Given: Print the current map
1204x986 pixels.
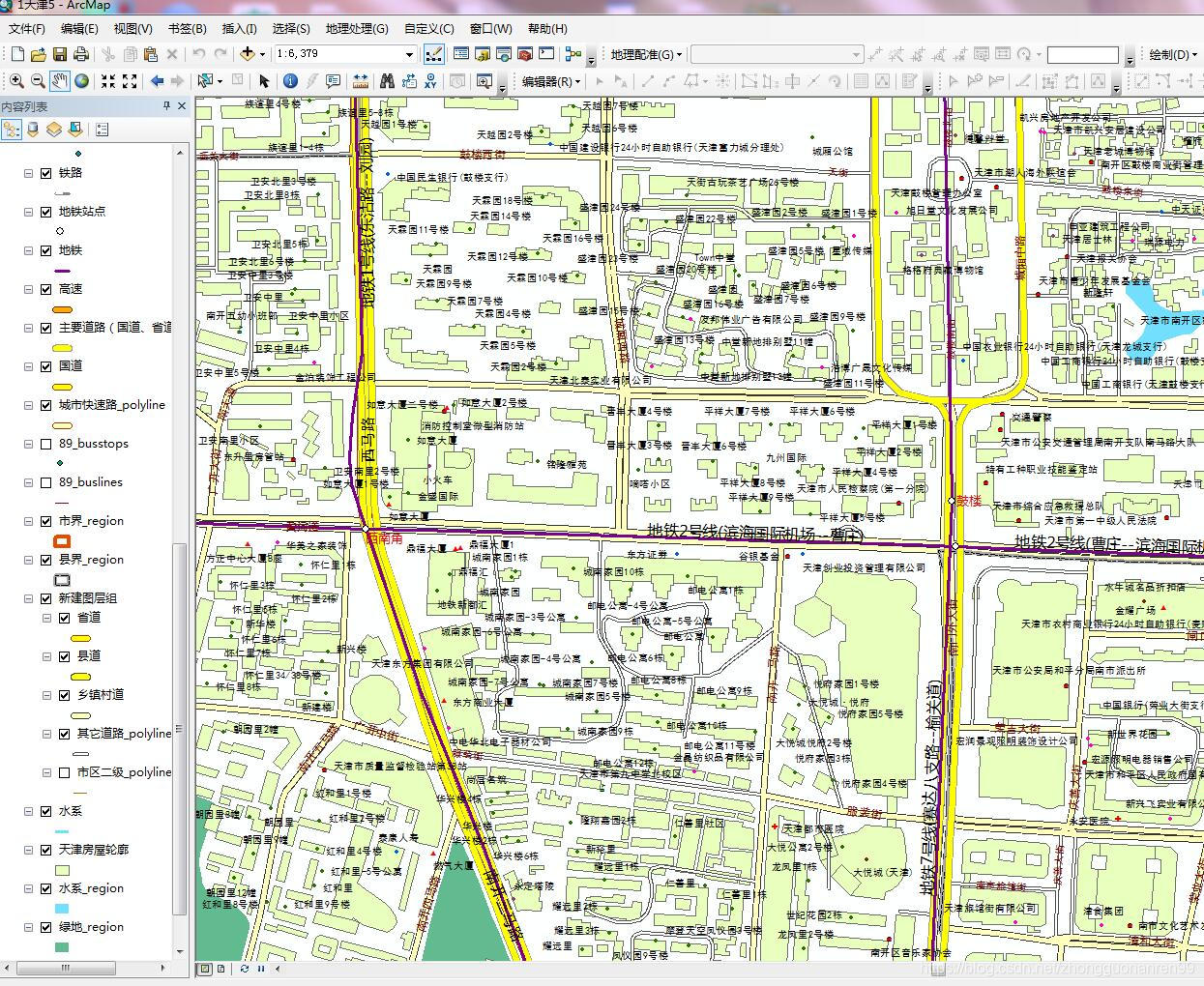Looking at the screenshot, I should point(81,54).
